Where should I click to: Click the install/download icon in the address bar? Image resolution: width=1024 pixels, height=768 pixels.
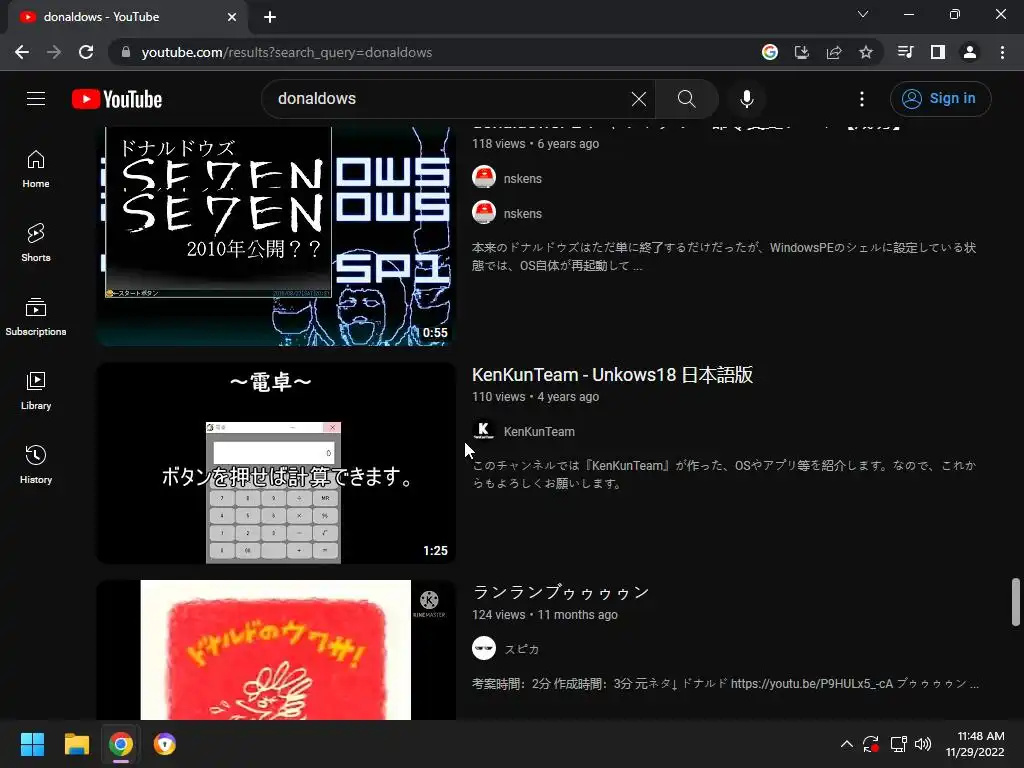(802, 52)
